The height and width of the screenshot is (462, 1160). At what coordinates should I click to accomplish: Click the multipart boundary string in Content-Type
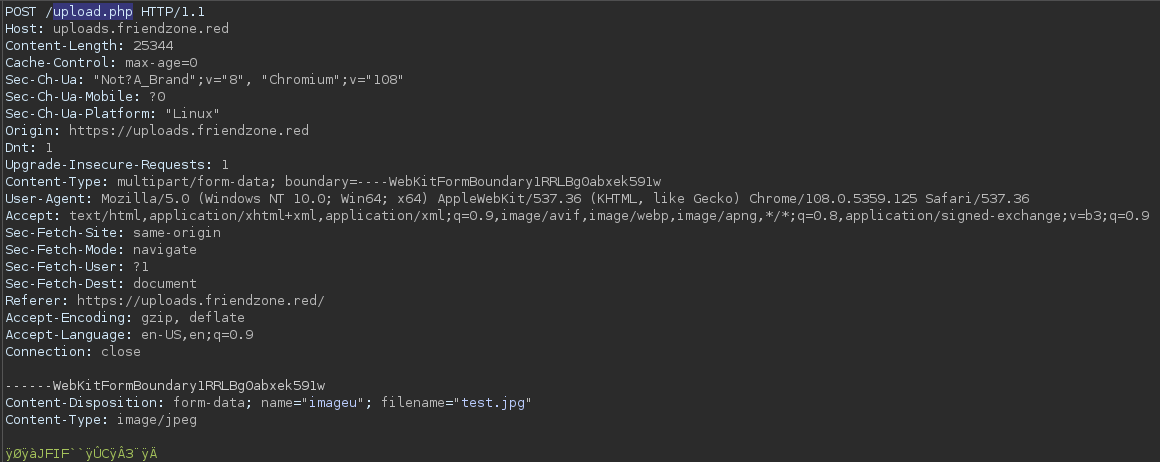(x=473, y=182)
